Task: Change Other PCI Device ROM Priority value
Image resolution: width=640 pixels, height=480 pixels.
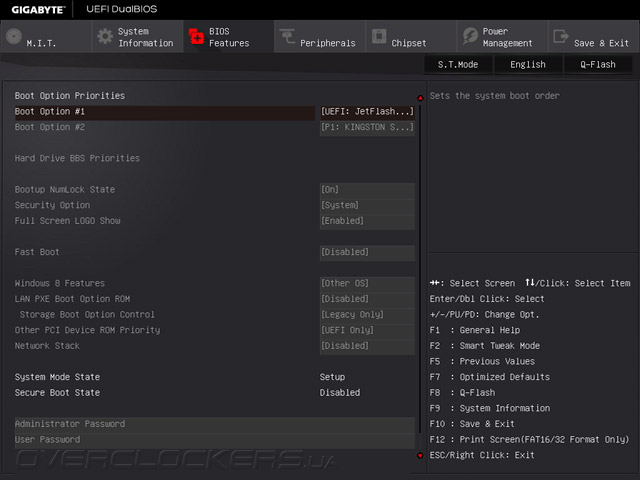Action: tap(367, 330)
